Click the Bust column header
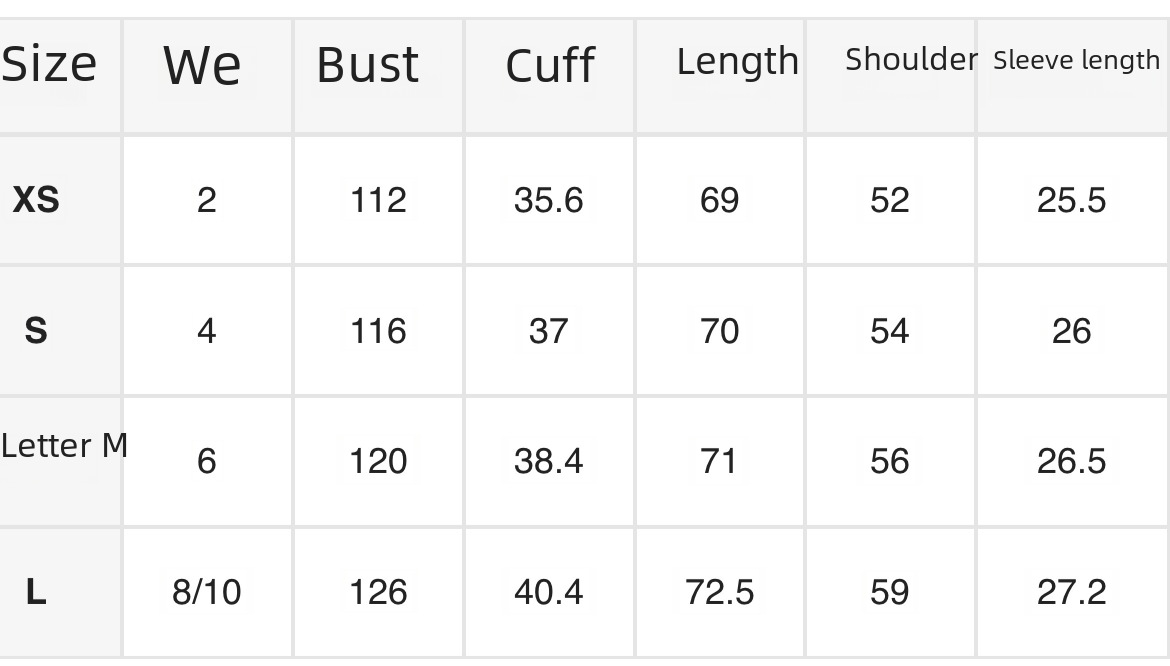 coord(368,65)
